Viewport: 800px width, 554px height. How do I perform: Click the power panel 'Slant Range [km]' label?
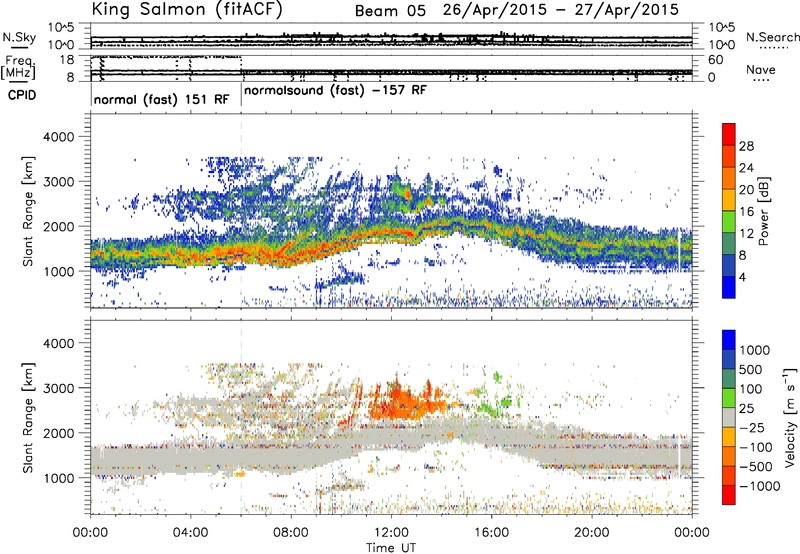click(28, 211)
